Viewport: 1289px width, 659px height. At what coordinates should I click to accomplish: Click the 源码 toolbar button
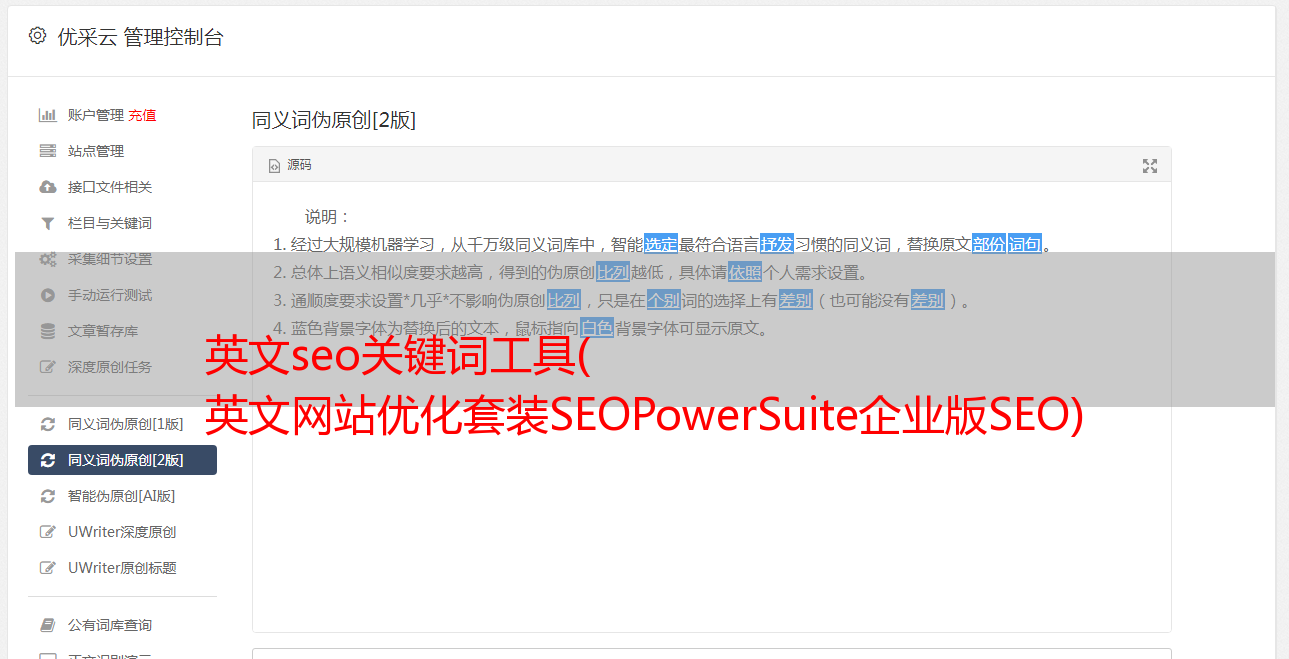(x=290, y=165)
